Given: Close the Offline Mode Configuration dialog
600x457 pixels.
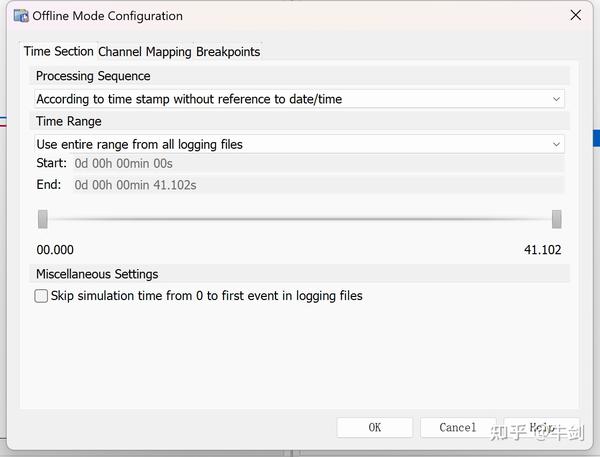Looking at the screenshot, I should (x=576, y=15).
